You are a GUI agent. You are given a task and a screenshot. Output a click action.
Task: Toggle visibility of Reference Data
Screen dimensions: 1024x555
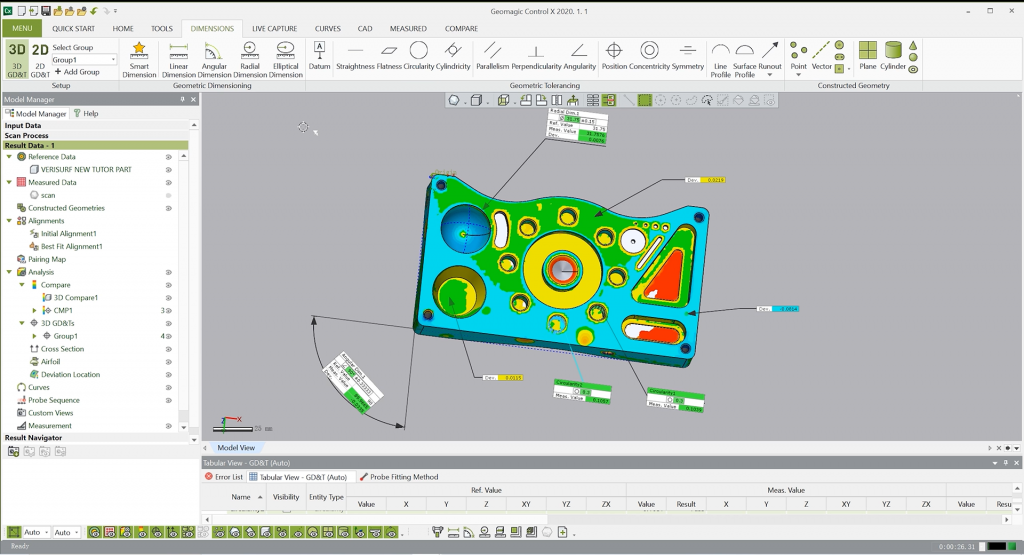click(168, 157)
